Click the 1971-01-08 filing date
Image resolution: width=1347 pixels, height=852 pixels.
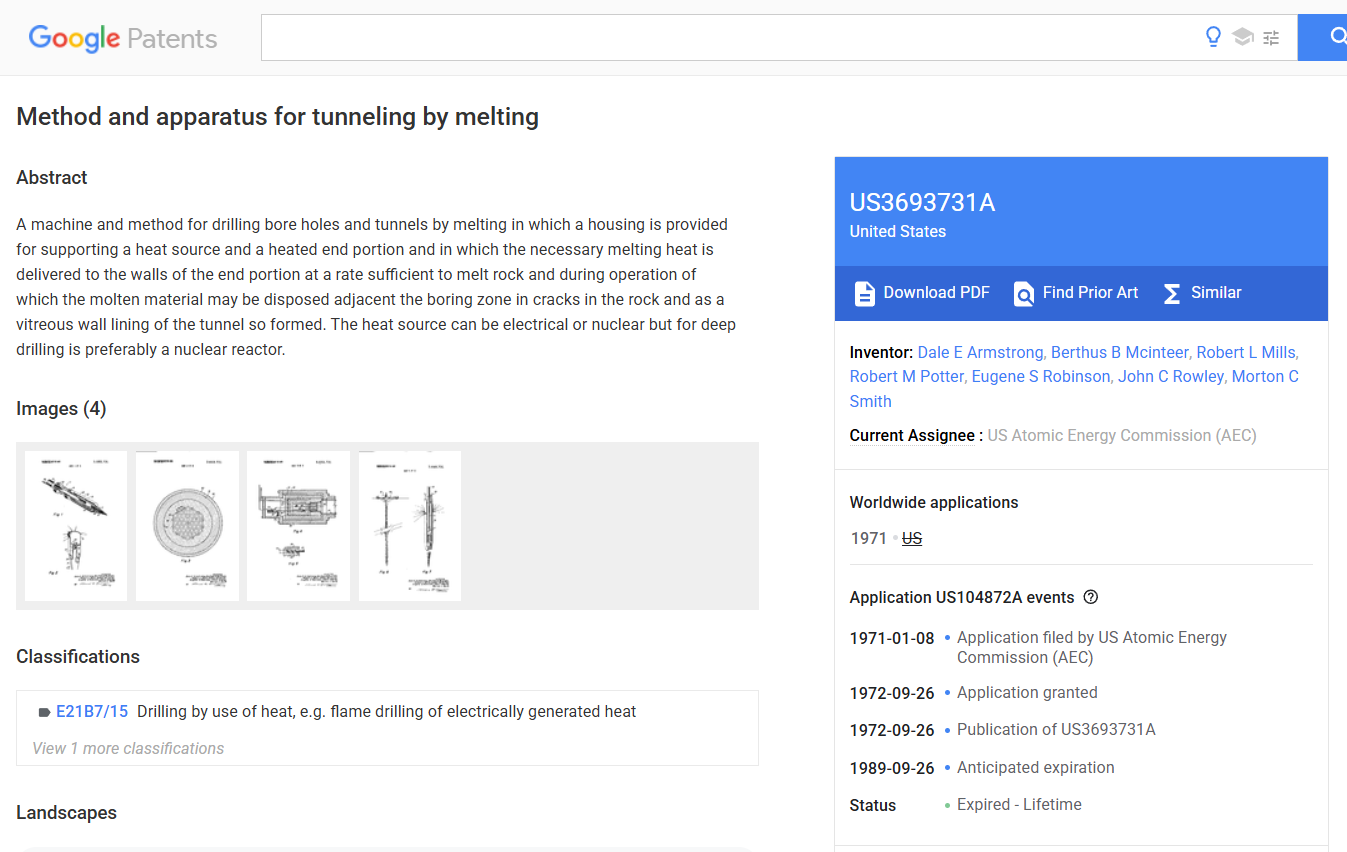point(892,638)
